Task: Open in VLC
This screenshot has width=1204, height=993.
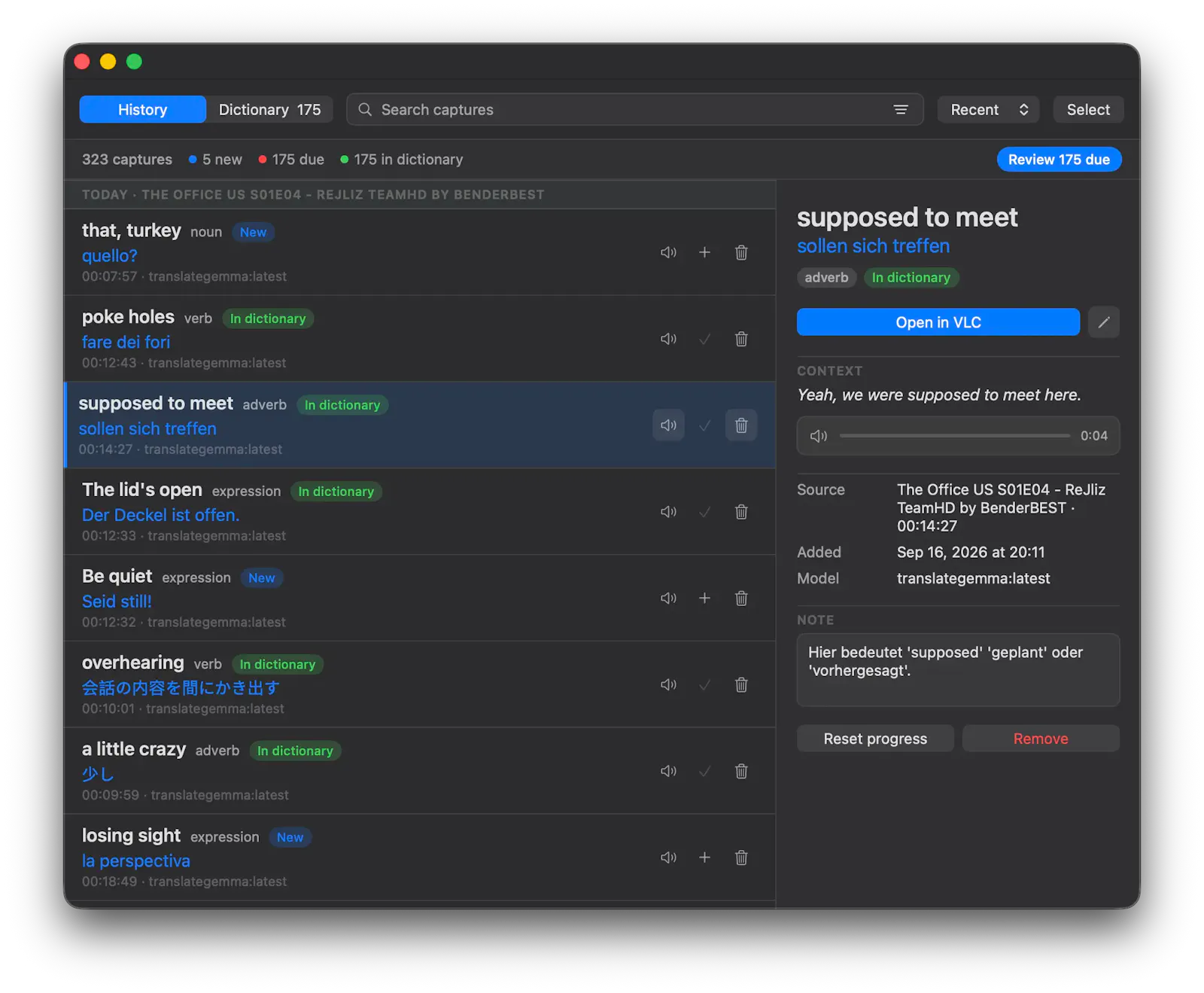Action: tap(938, 322)
